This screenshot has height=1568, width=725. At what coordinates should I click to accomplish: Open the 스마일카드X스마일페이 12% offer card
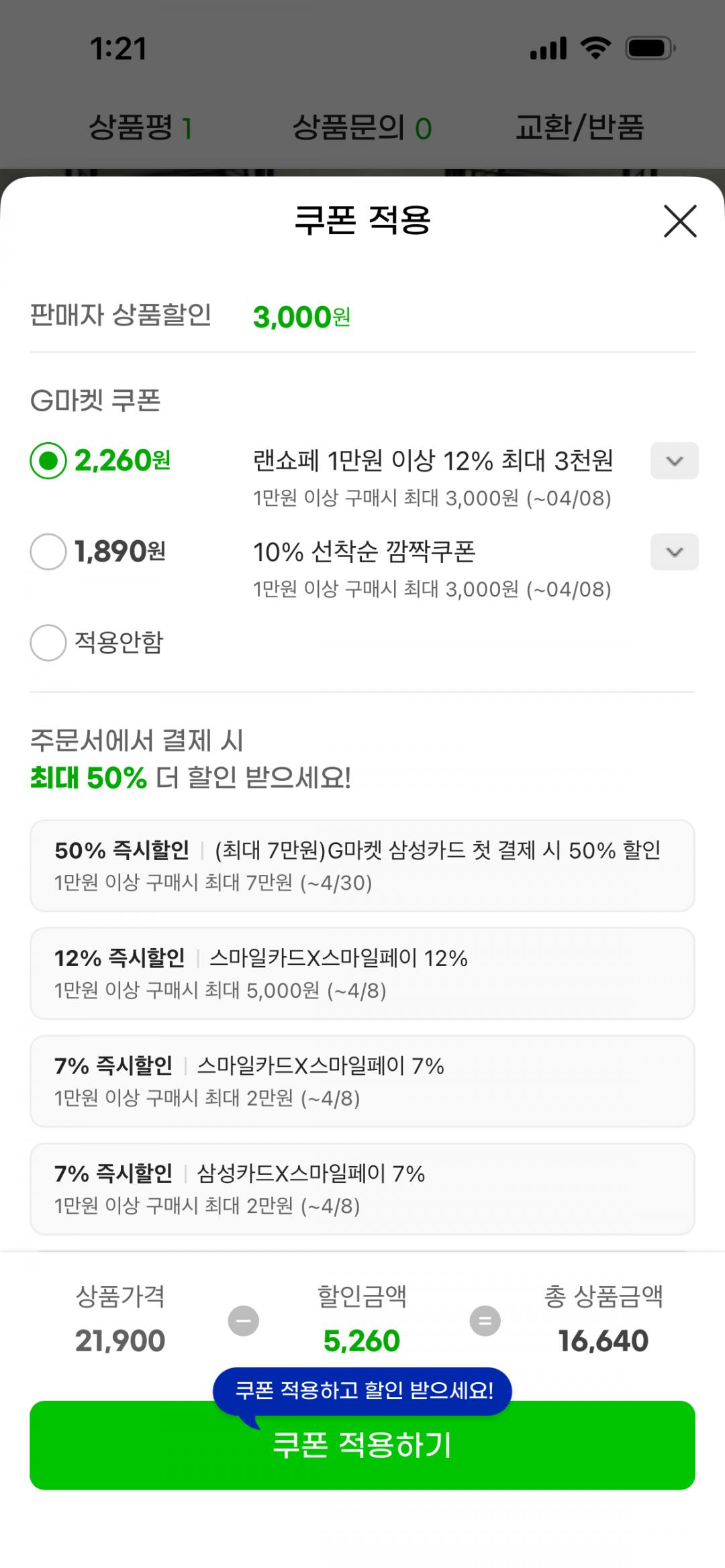tap(362, 974)
